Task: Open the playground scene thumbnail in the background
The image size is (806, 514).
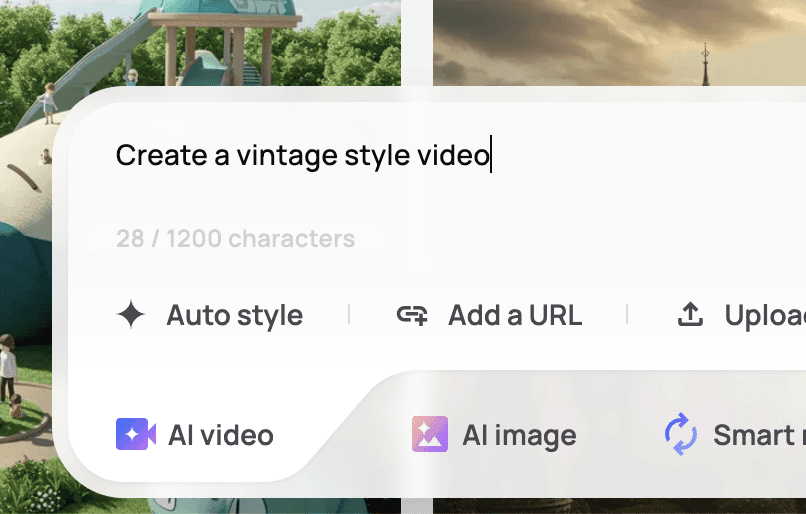Action: (200, 43)
